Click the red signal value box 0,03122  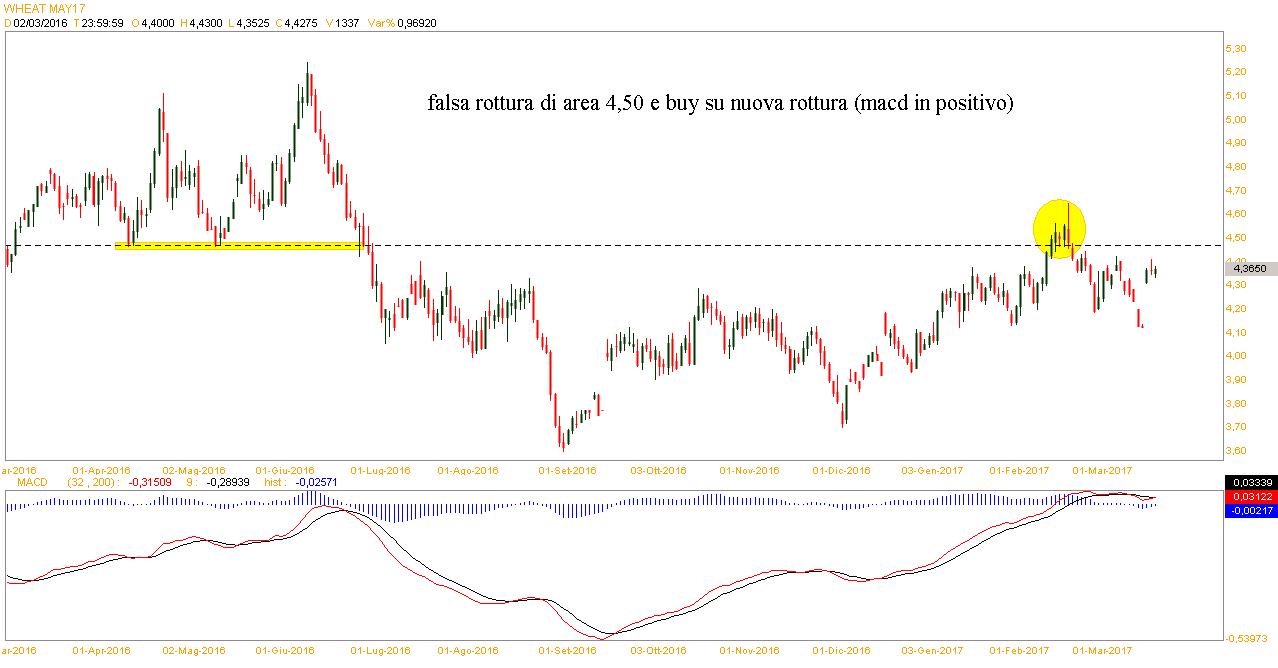pyautogui.click(x=1250, y=497)
